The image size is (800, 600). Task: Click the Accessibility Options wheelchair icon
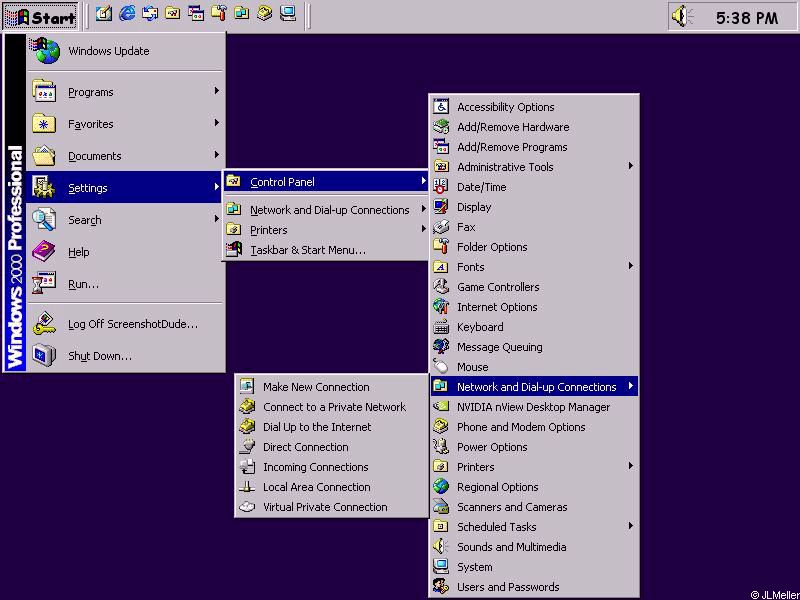coord(441,107)
